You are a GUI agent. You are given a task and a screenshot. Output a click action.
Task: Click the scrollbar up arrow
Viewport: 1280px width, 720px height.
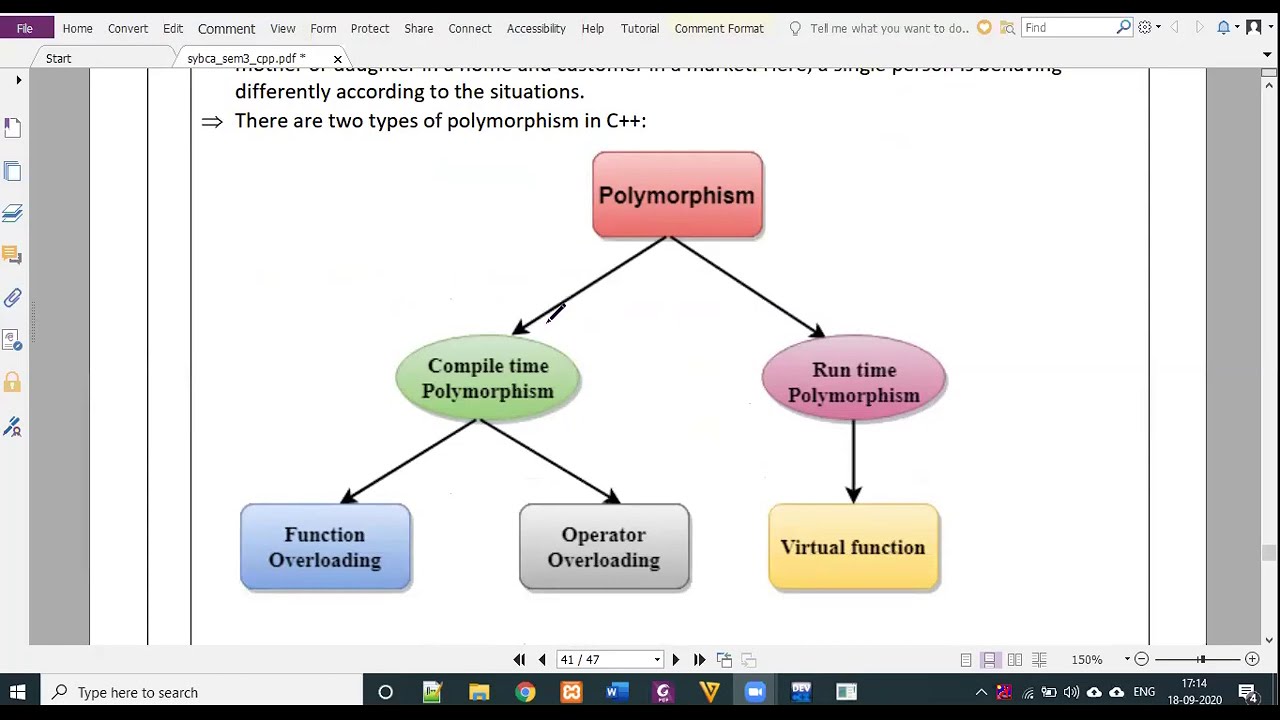coord(1269,85)
